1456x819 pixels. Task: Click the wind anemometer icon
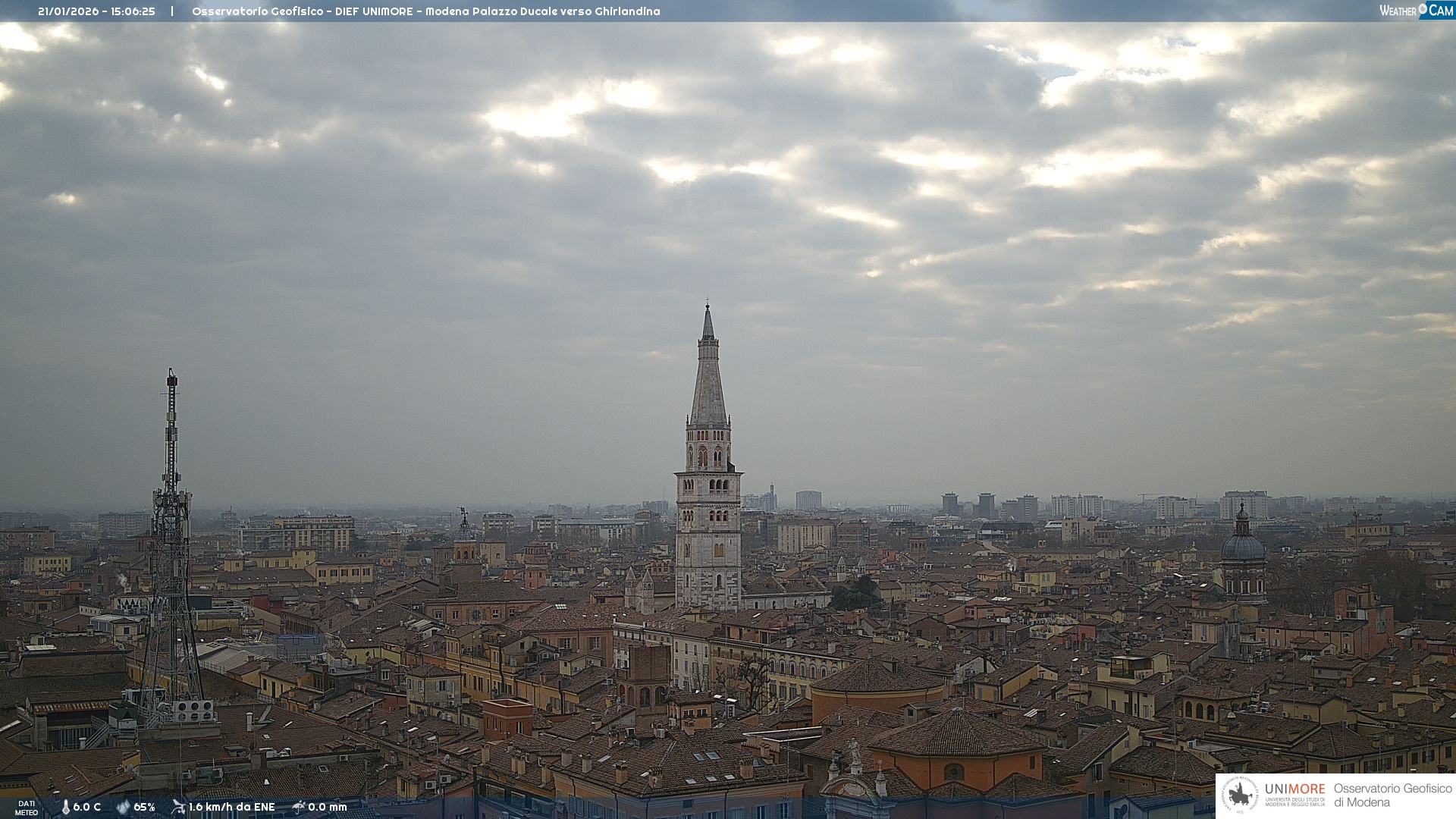178,807
